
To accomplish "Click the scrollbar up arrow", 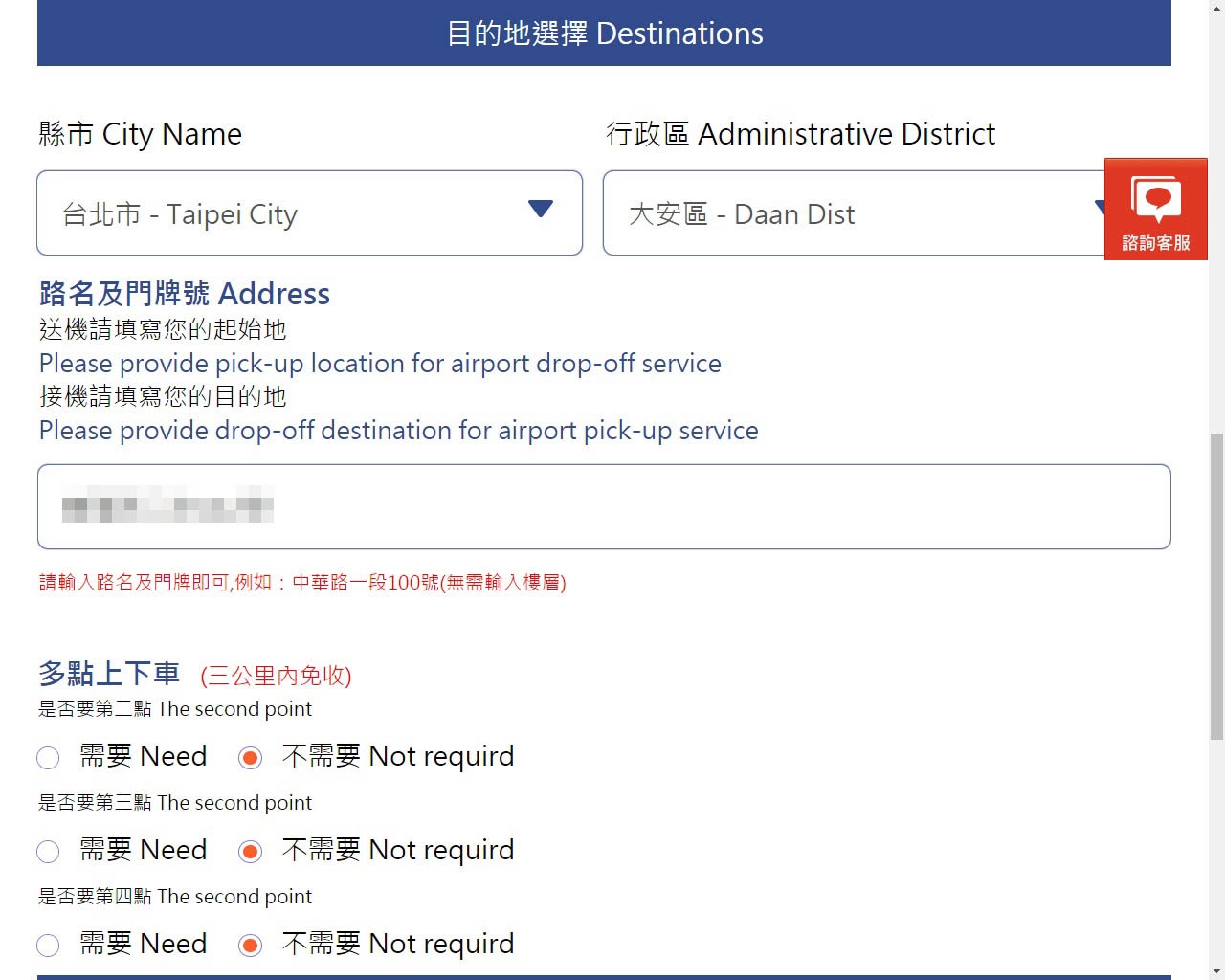I will click(1216, 9).
